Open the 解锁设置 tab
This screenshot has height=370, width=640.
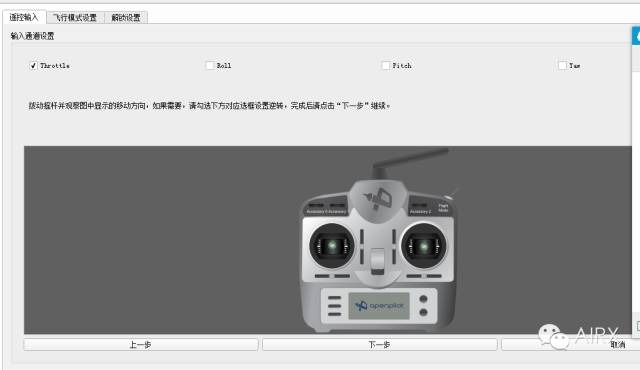(126, 18)
